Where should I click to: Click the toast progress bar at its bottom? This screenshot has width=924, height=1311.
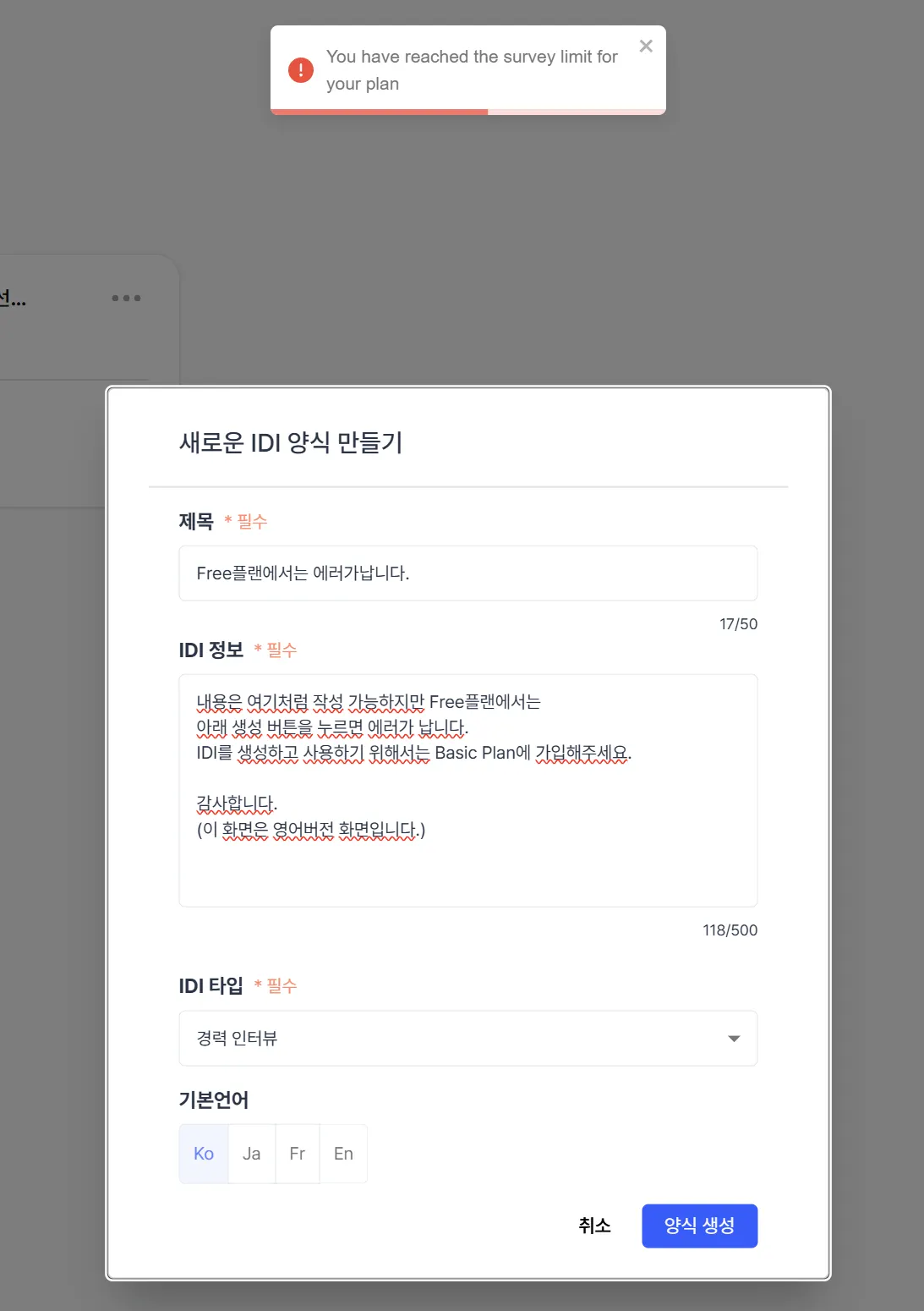468,112
